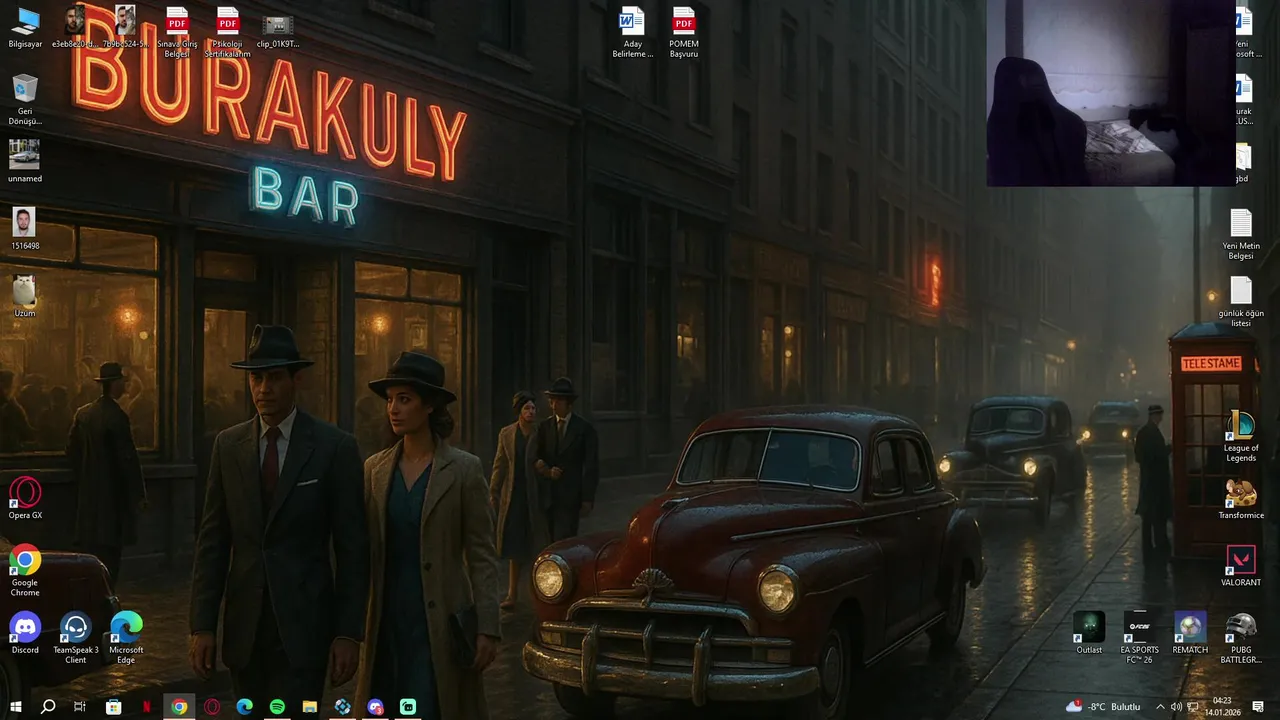
Task: Open File Explorer from taskbar
Action: click(x=310, y=707)
